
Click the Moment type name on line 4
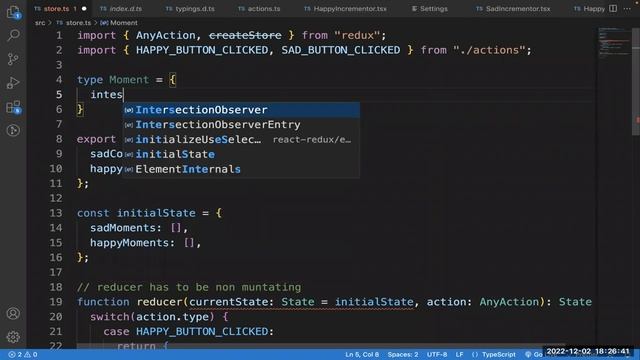[x=129, y=80]
